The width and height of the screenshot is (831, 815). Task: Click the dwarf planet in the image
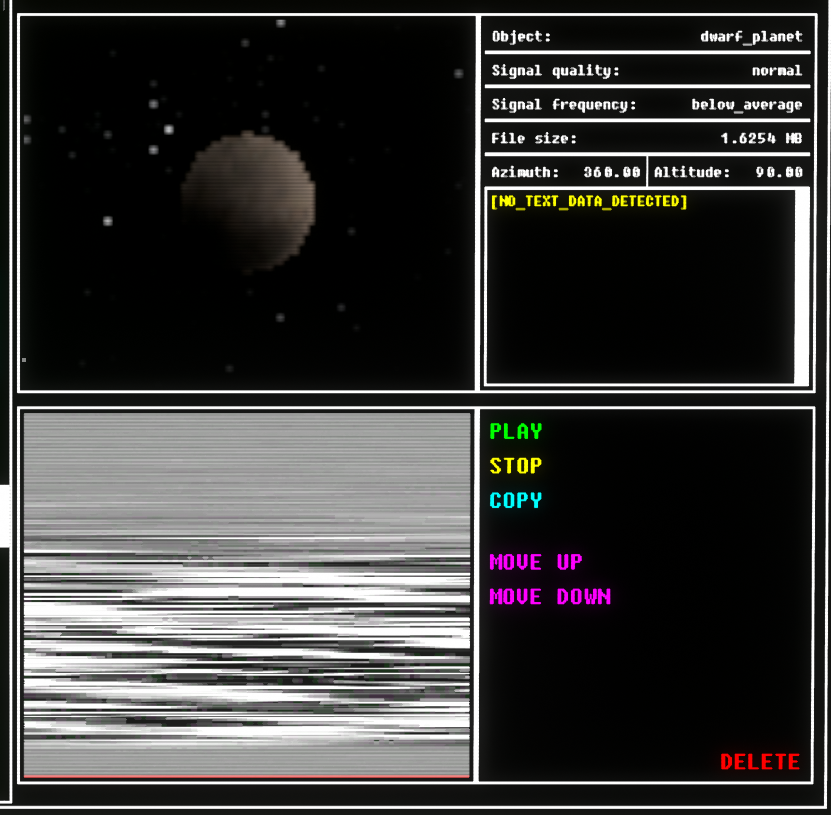248,201
